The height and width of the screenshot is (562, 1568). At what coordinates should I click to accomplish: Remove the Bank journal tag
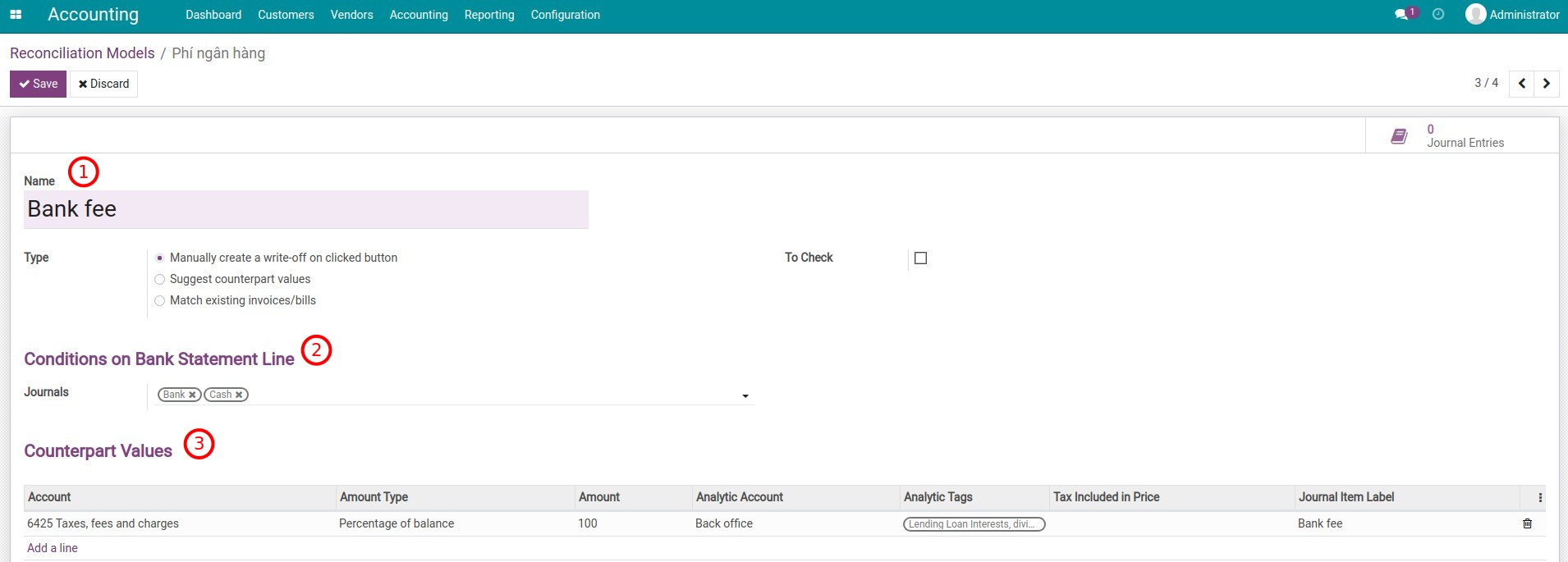[x=192, y=395]
